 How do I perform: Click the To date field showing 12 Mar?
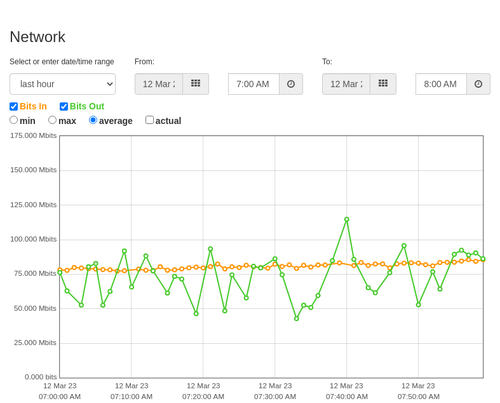click(346, 84)
